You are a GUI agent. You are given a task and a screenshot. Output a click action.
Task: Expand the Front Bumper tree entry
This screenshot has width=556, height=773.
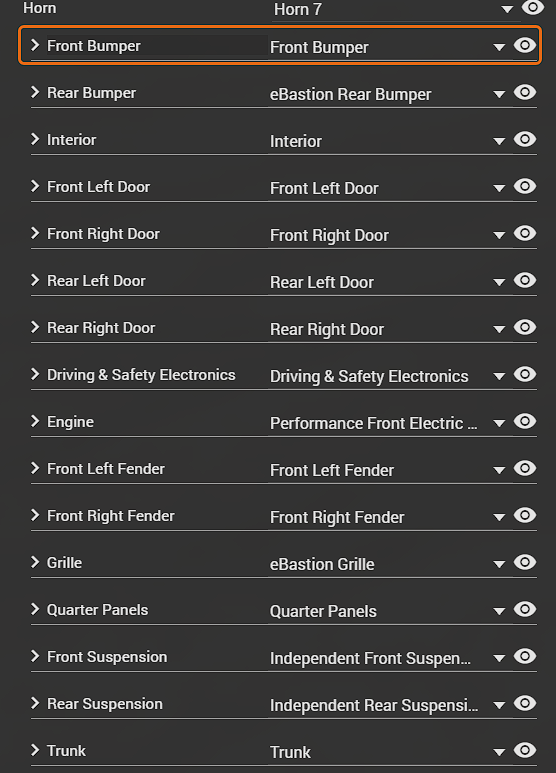click(35, 45)
